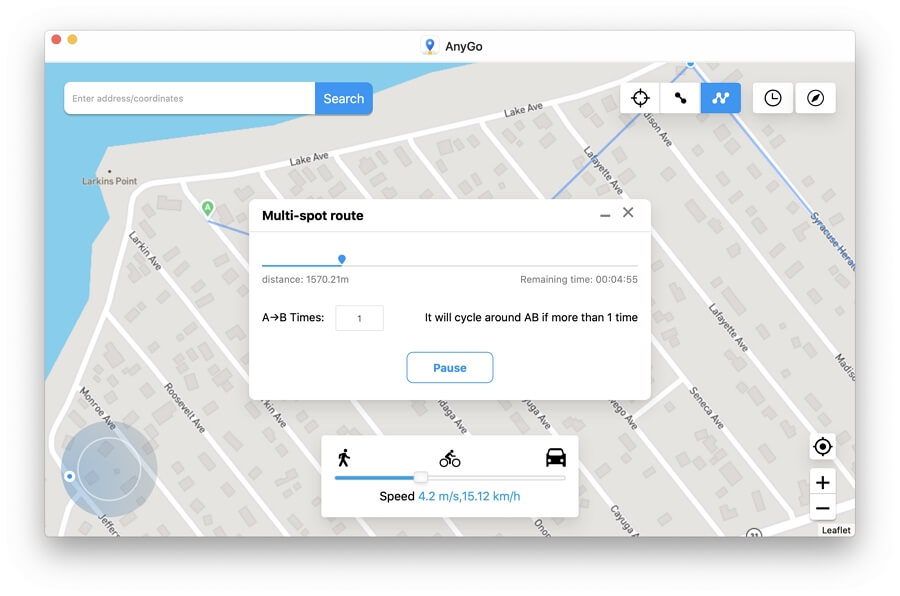Click the route progress marker

pos(342,259)
